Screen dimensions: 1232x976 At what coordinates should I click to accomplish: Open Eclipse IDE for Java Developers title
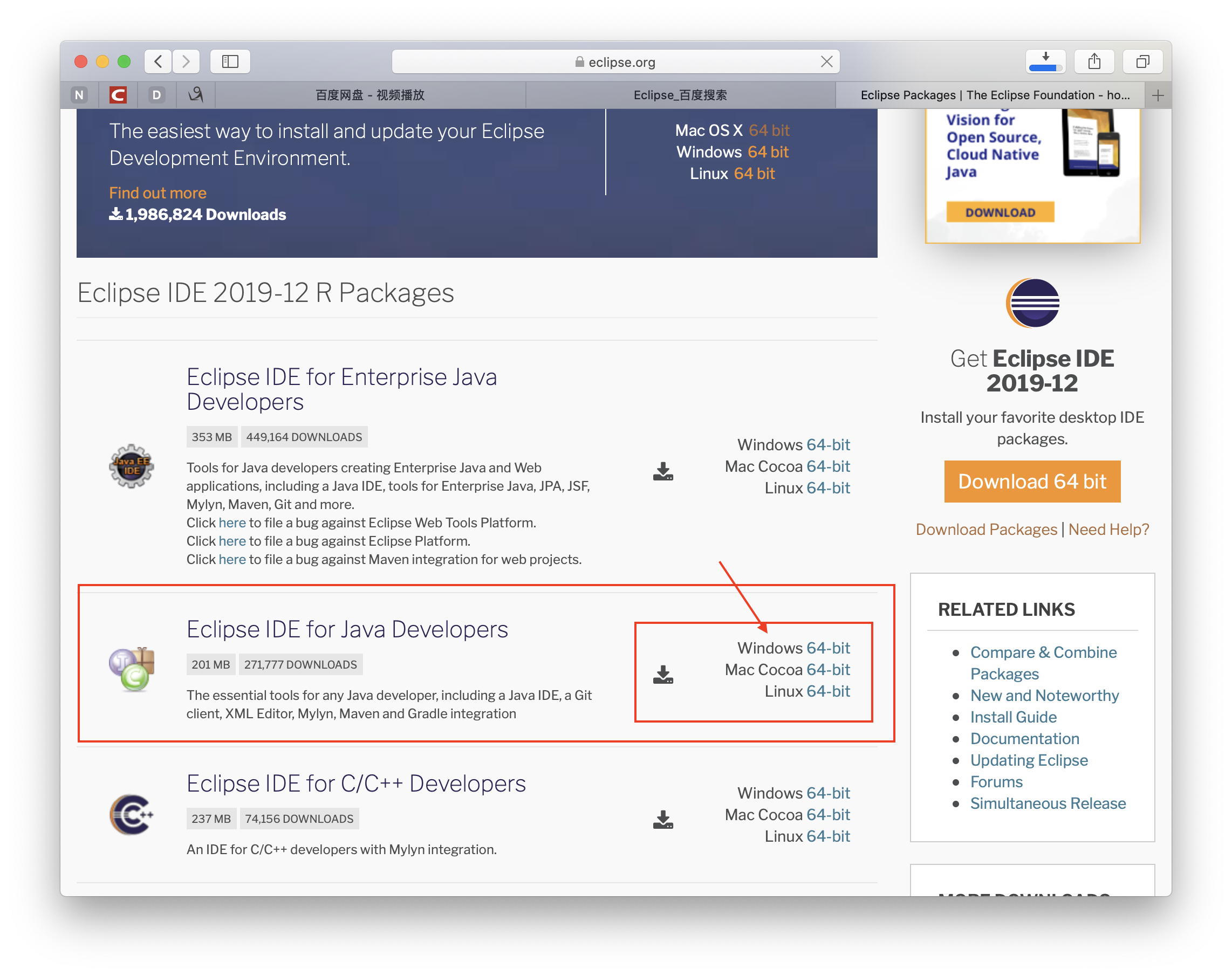pos(347,629)
